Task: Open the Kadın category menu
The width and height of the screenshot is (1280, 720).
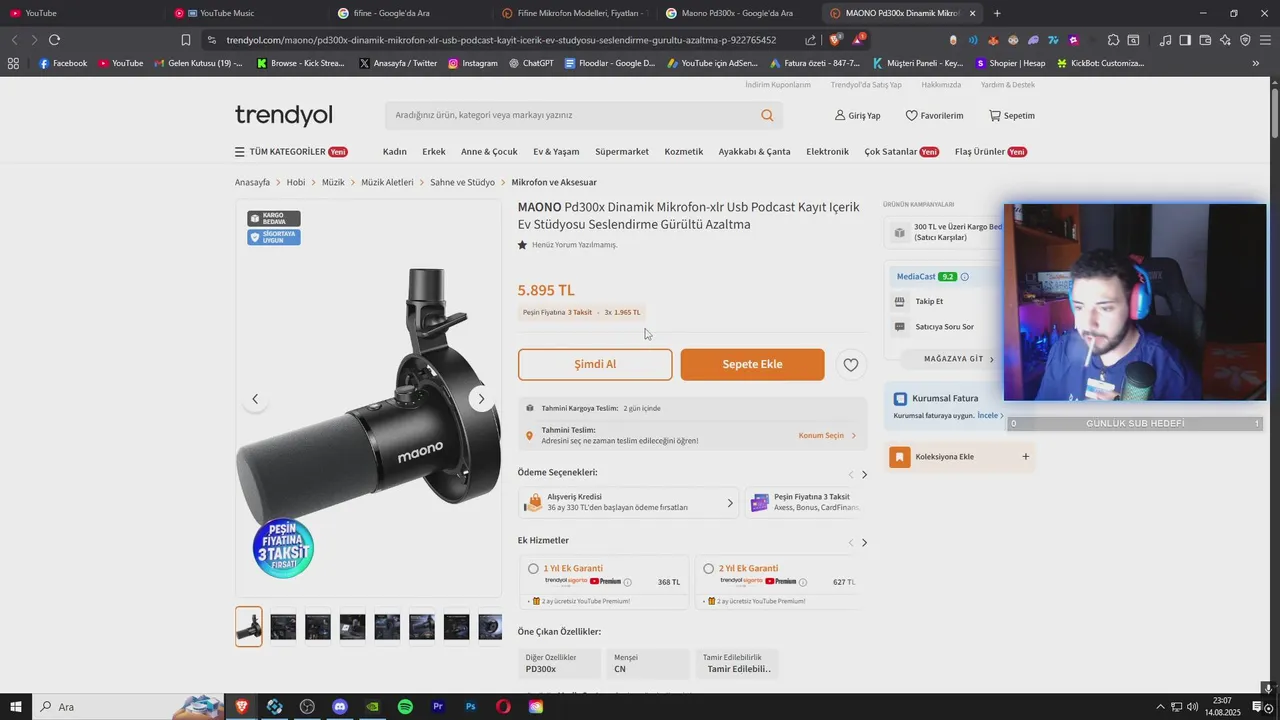Action: pos(394,152)
